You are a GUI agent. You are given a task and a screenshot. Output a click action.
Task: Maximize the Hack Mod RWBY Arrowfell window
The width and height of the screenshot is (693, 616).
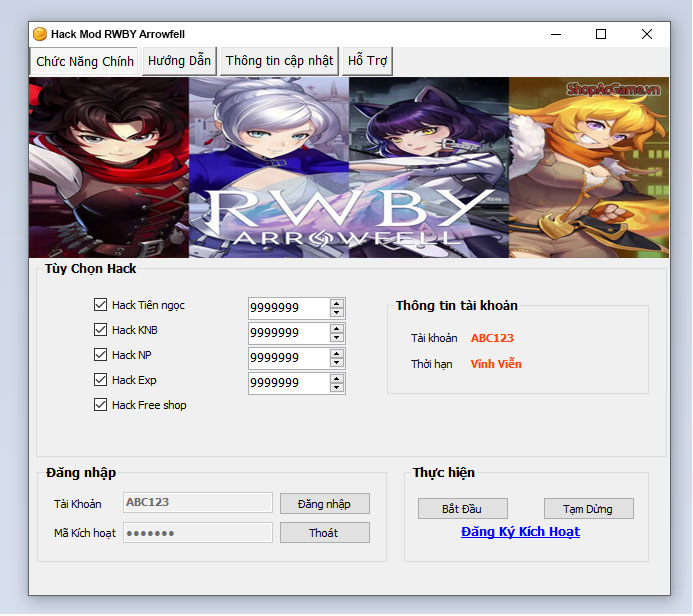[x=601, y=34]
